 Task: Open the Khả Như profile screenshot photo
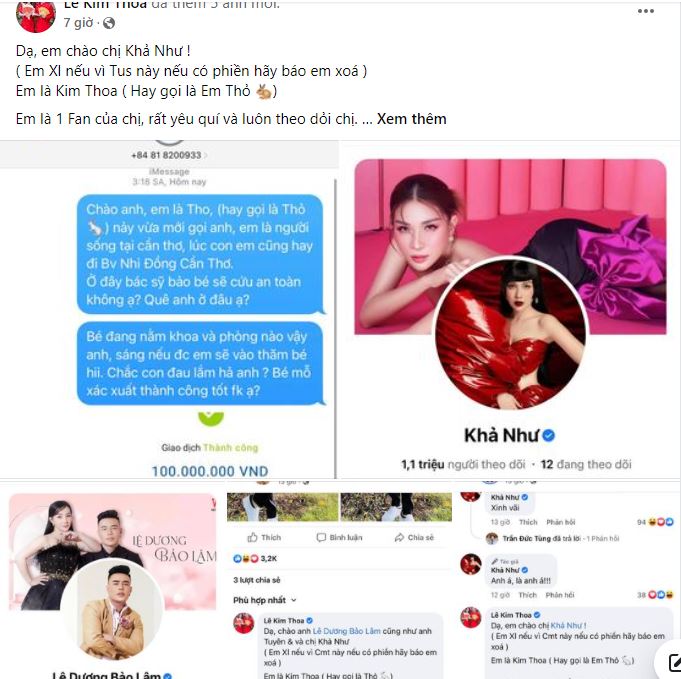point(510,309)
